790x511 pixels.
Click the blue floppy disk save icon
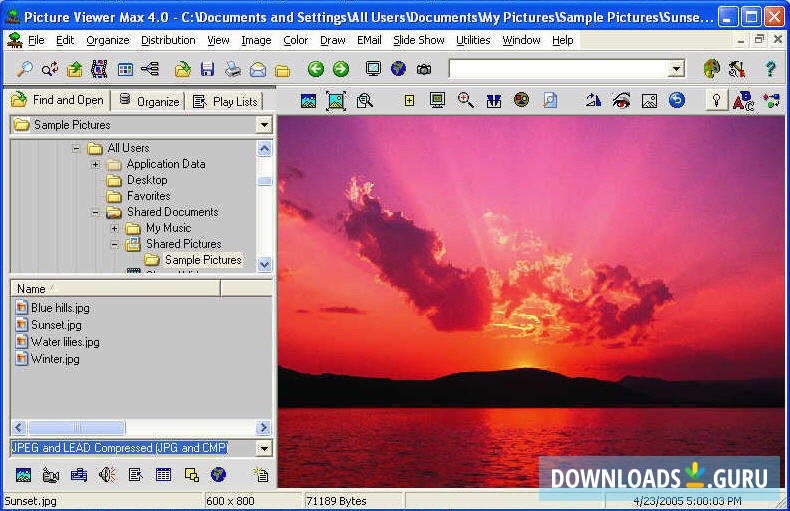pos(207,69)
